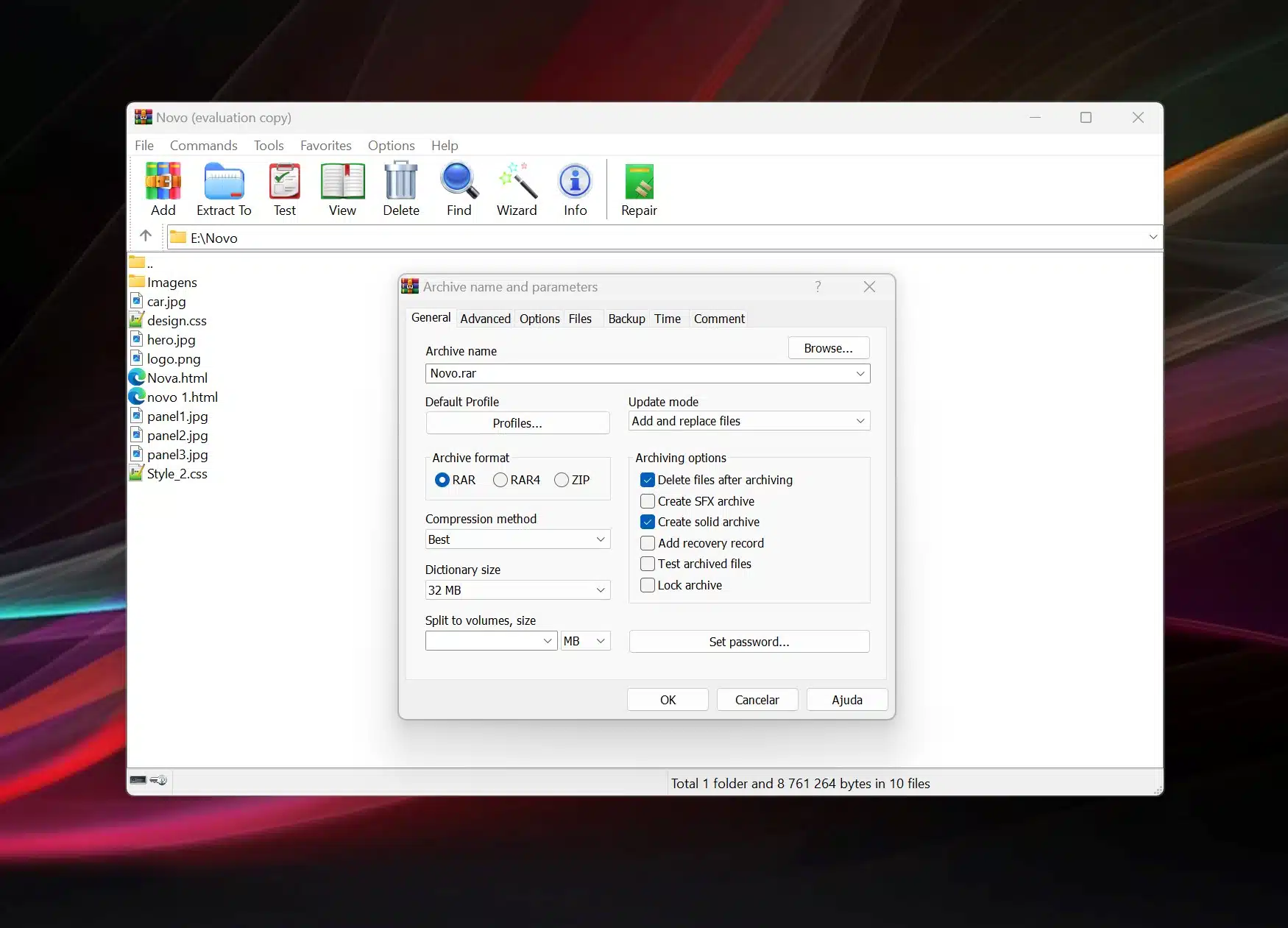Open the Favorites menu
The height and width of the screenshot is (928, 1288).
pos(326,145)
